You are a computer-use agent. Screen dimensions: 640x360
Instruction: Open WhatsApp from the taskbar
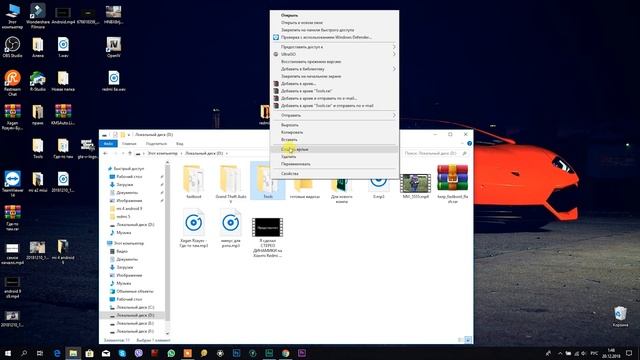tap(171, 353)
